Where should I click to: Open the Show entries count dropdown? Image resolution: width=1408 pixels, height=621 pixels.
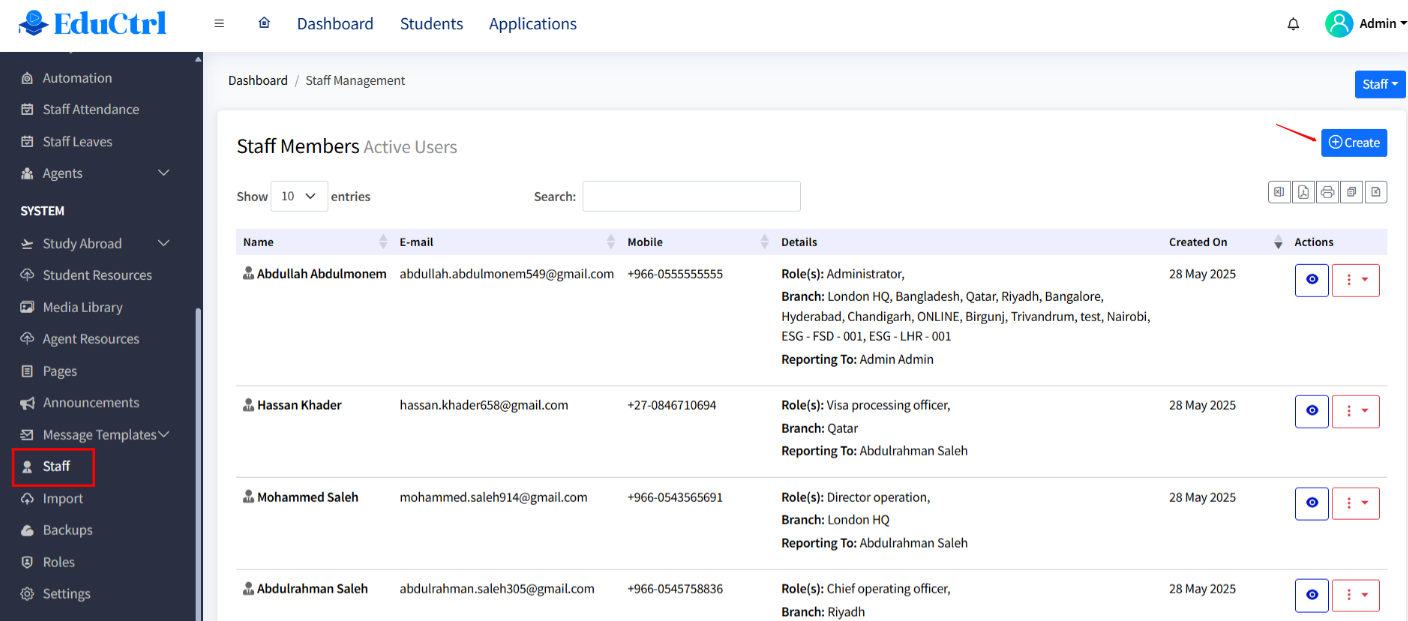[x=299, y=196]
